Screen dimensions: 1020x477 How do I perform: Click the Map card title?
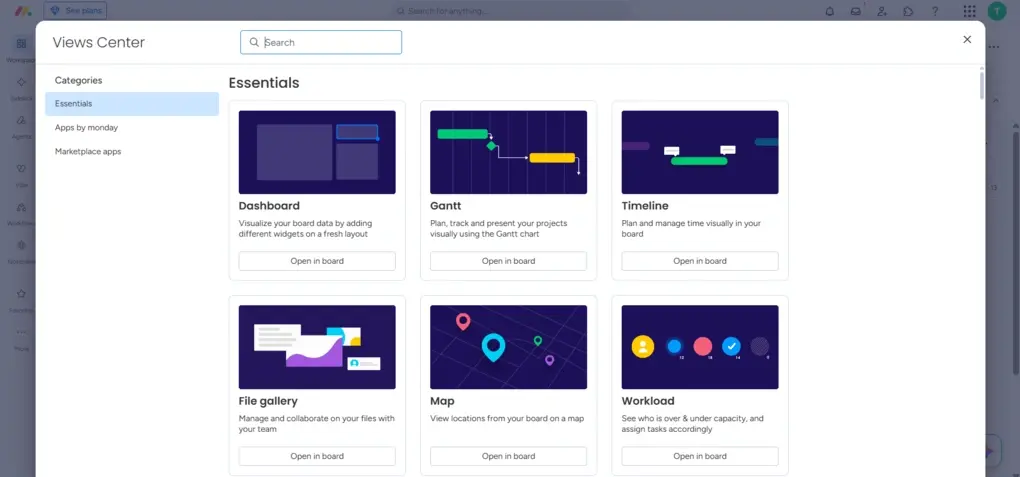click(442, 401)
